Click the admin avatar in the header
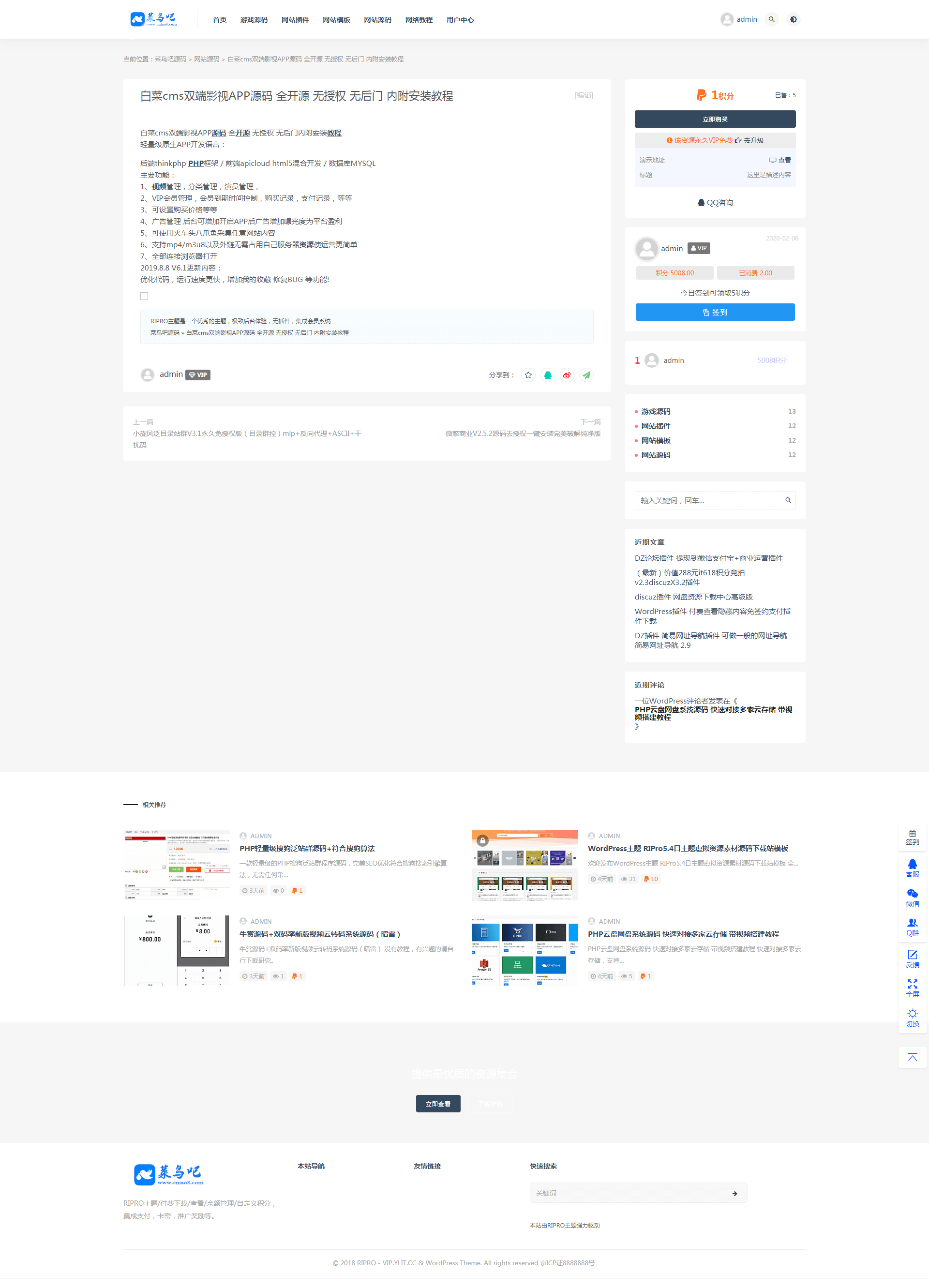Screen dimensions: 929x1288 point(726,19)
